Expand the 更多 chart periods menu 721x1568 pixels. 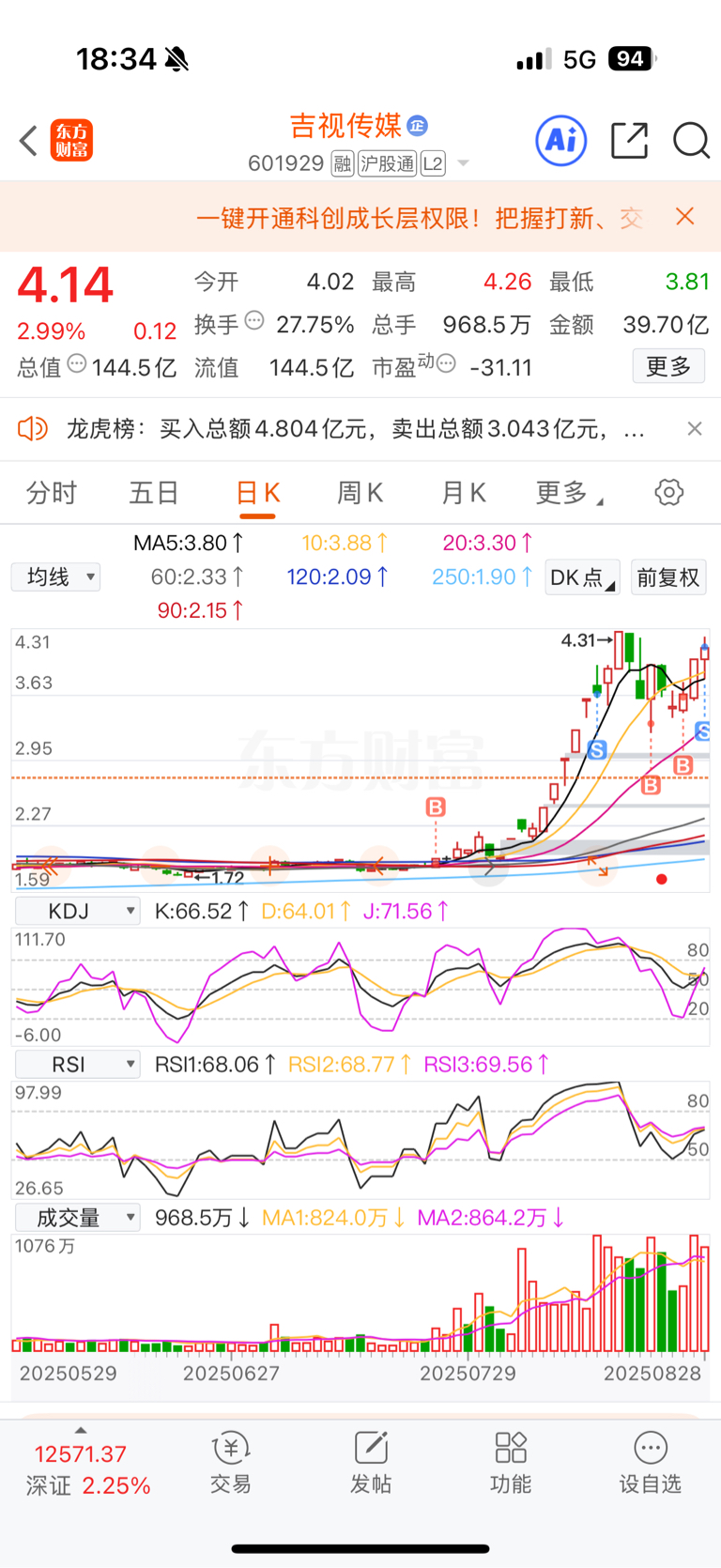tap(569, 493)
